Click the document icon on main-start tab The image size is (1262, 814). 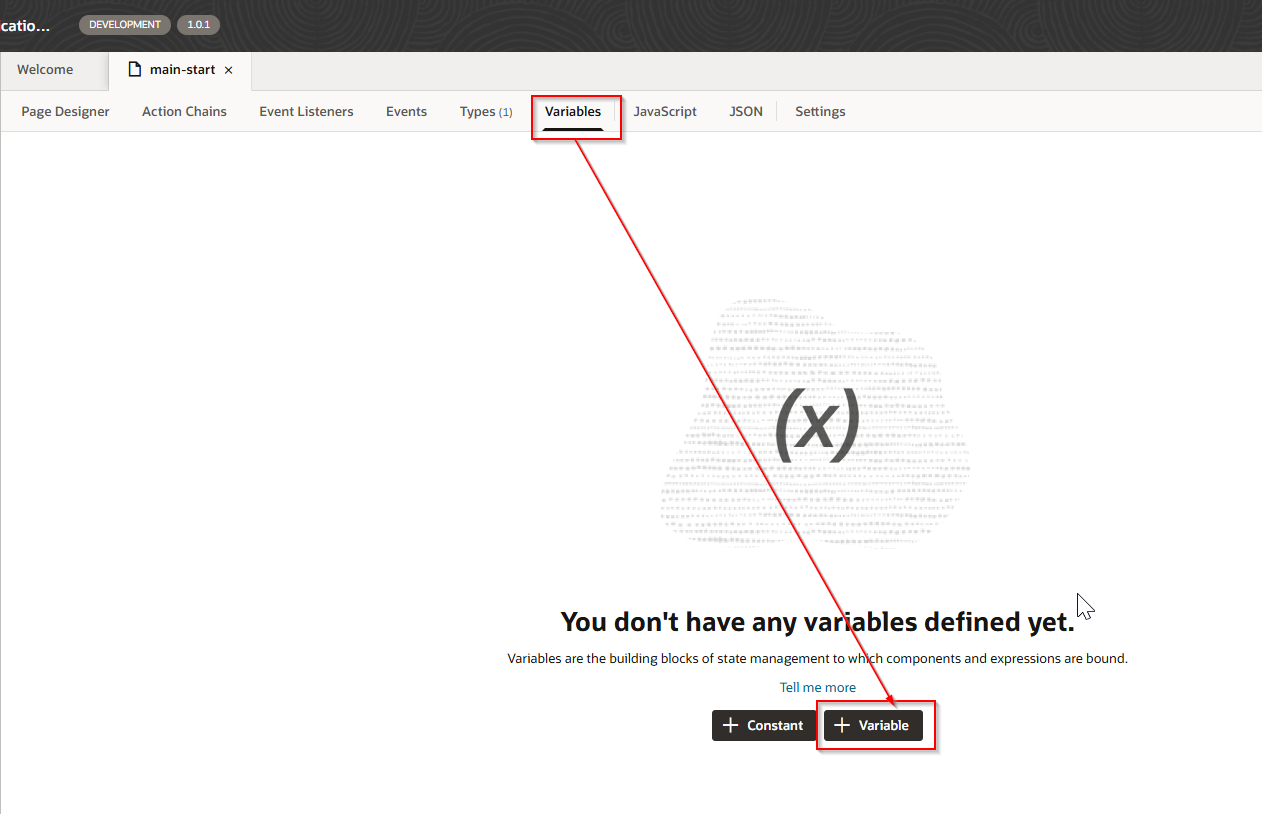134,70
